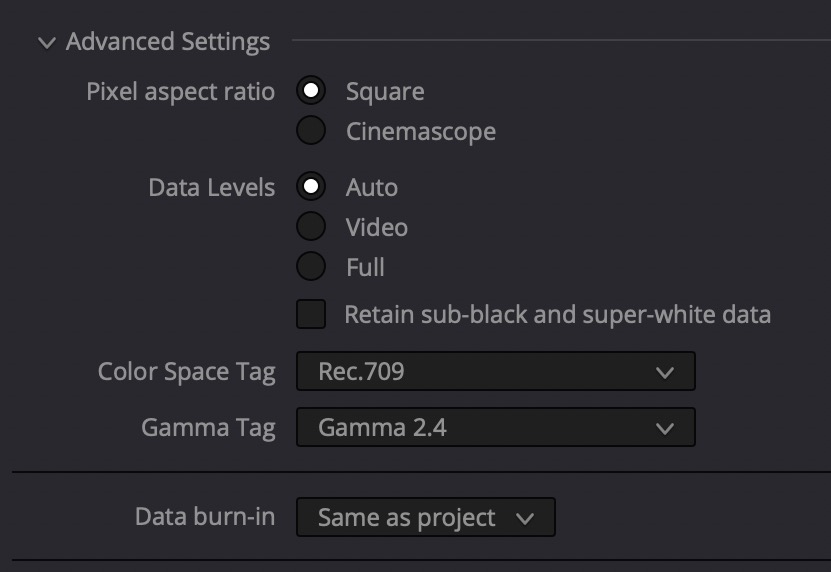
Task: Open the Gamma Tag Gamma 2.4 dropdown
Action: pos(496,427)
